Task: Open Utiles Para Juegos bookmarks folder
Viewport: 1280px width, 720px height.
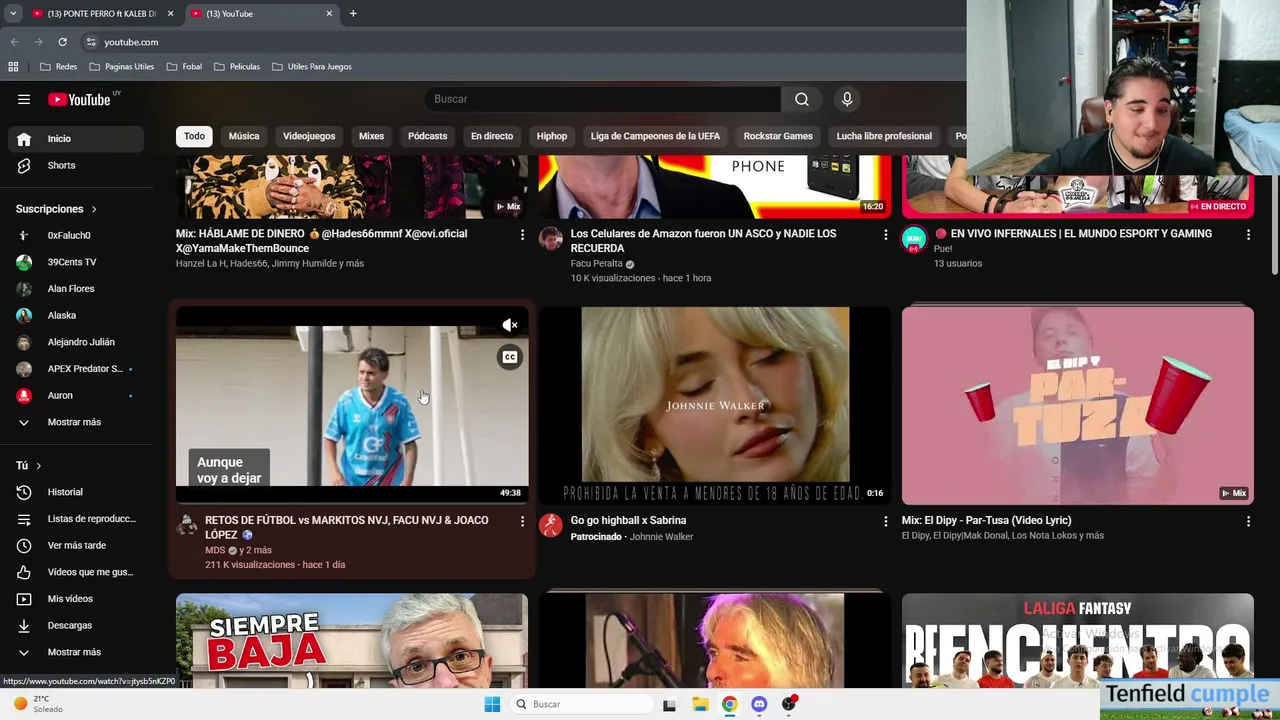Action: coord(311,67)
